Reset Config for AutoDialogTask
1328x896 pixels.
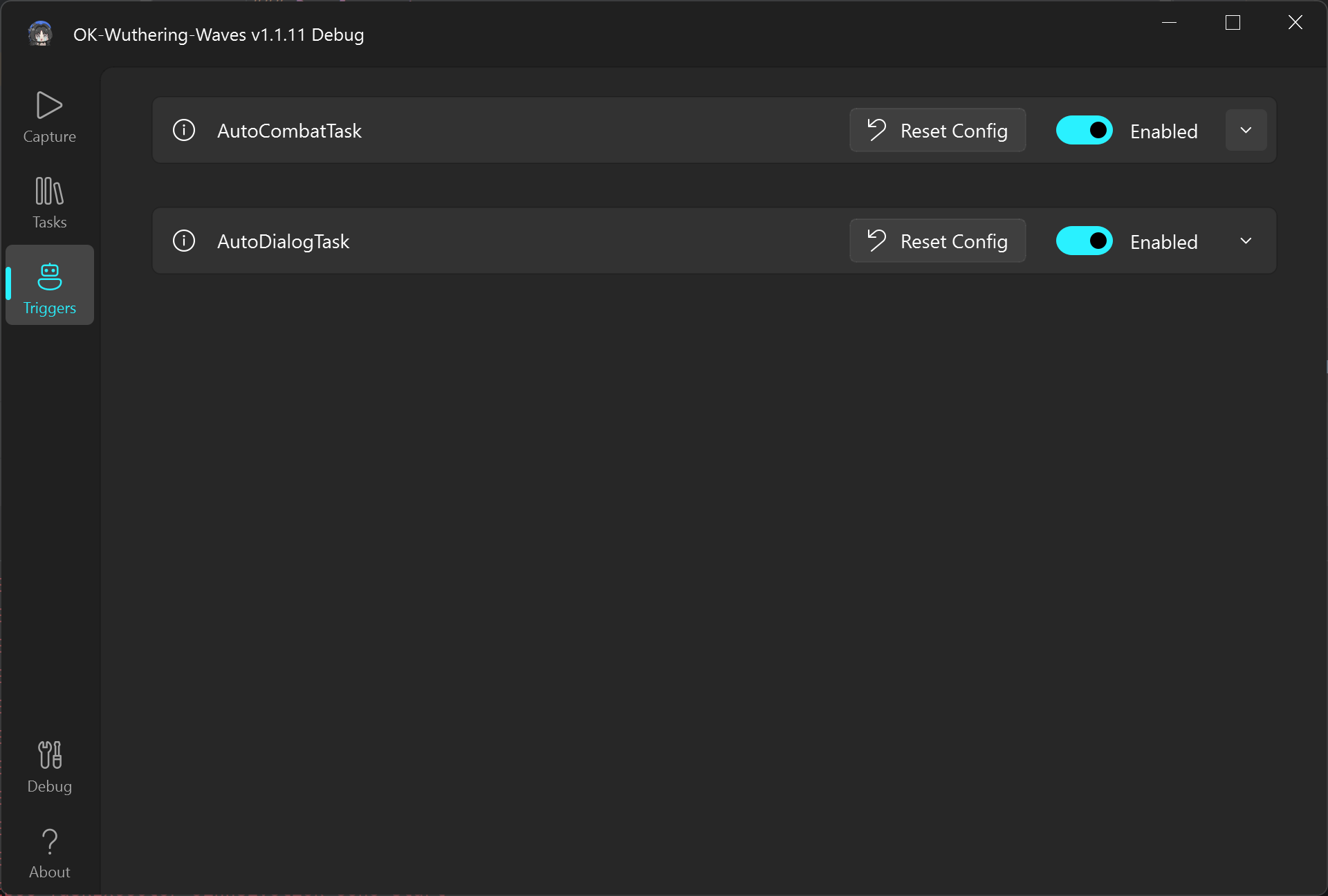pyautogui.click(x=937, y=241)
